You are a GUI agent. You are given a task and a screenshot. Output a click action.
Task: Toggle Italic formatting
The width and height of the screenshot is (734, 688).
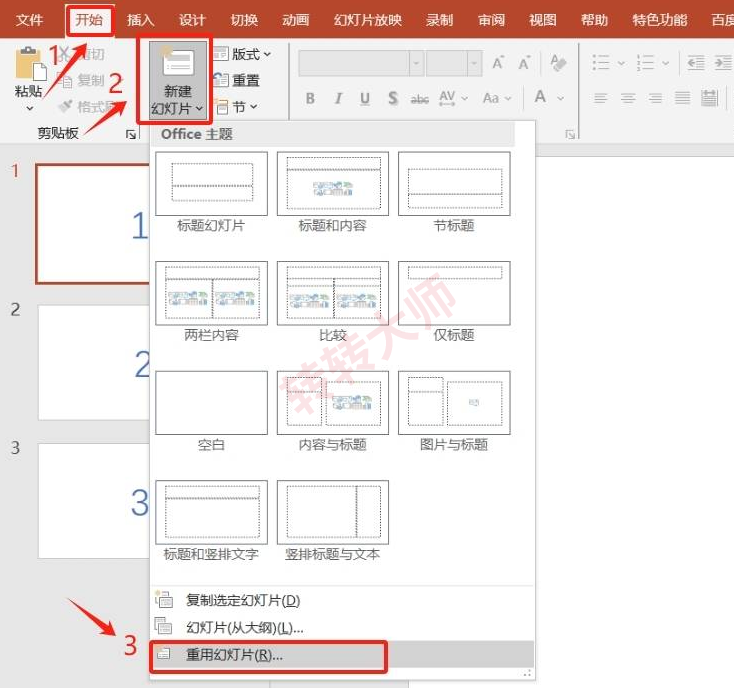coord(338,98)
